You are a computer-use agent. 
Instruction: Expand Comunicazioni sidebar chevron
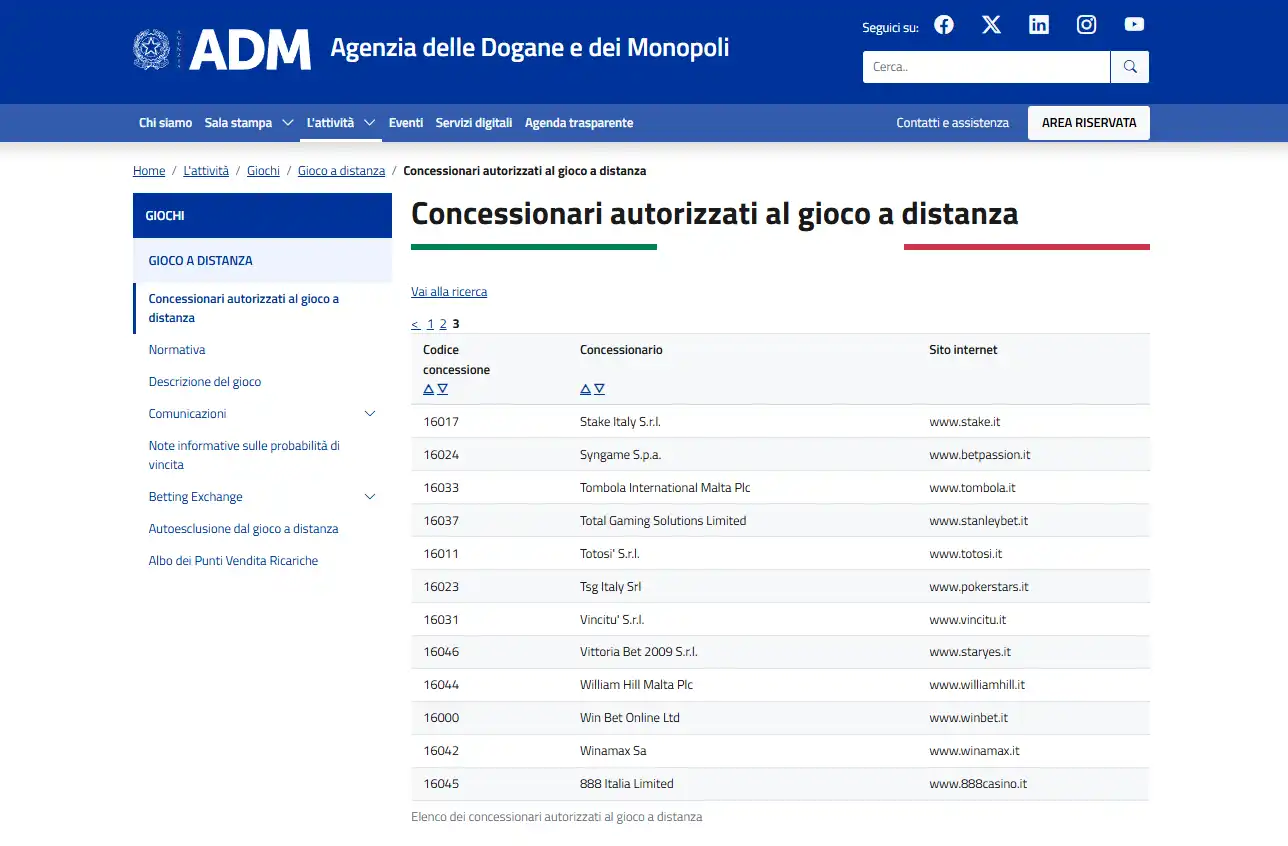370,414
